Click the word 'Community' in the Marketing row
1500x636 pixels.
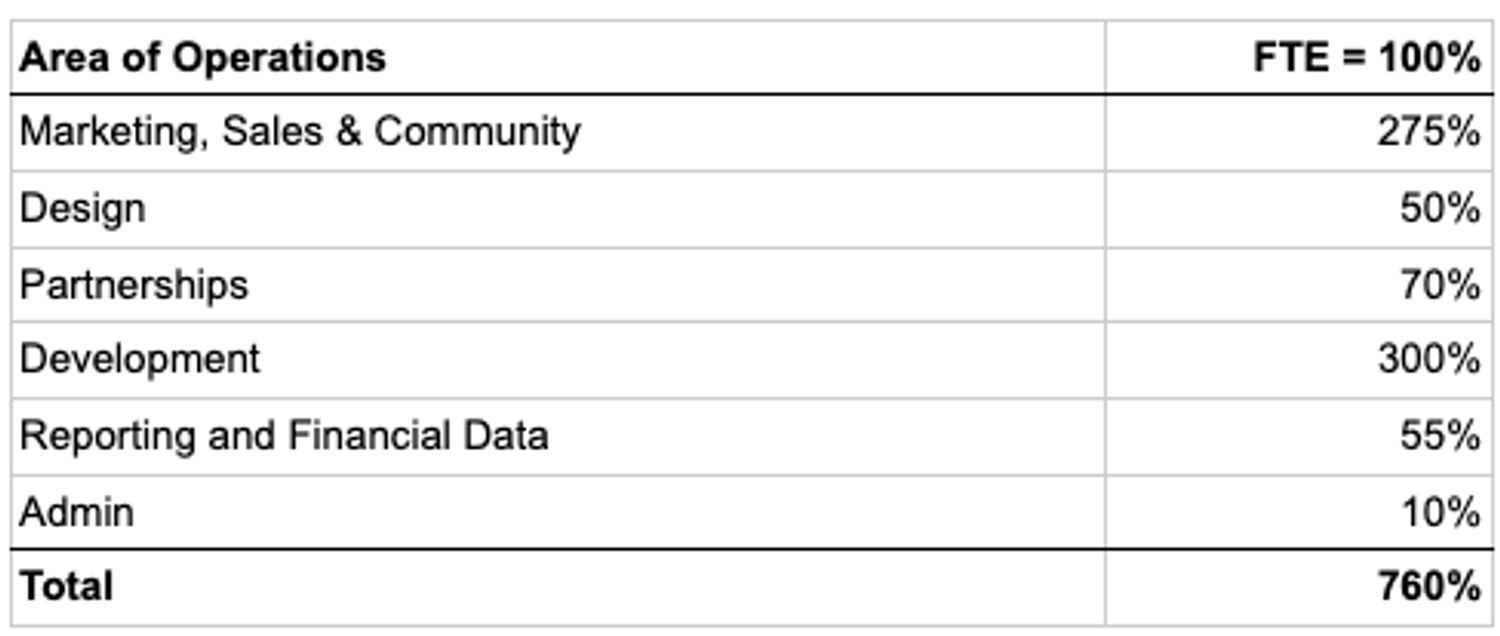coord(477,132)
